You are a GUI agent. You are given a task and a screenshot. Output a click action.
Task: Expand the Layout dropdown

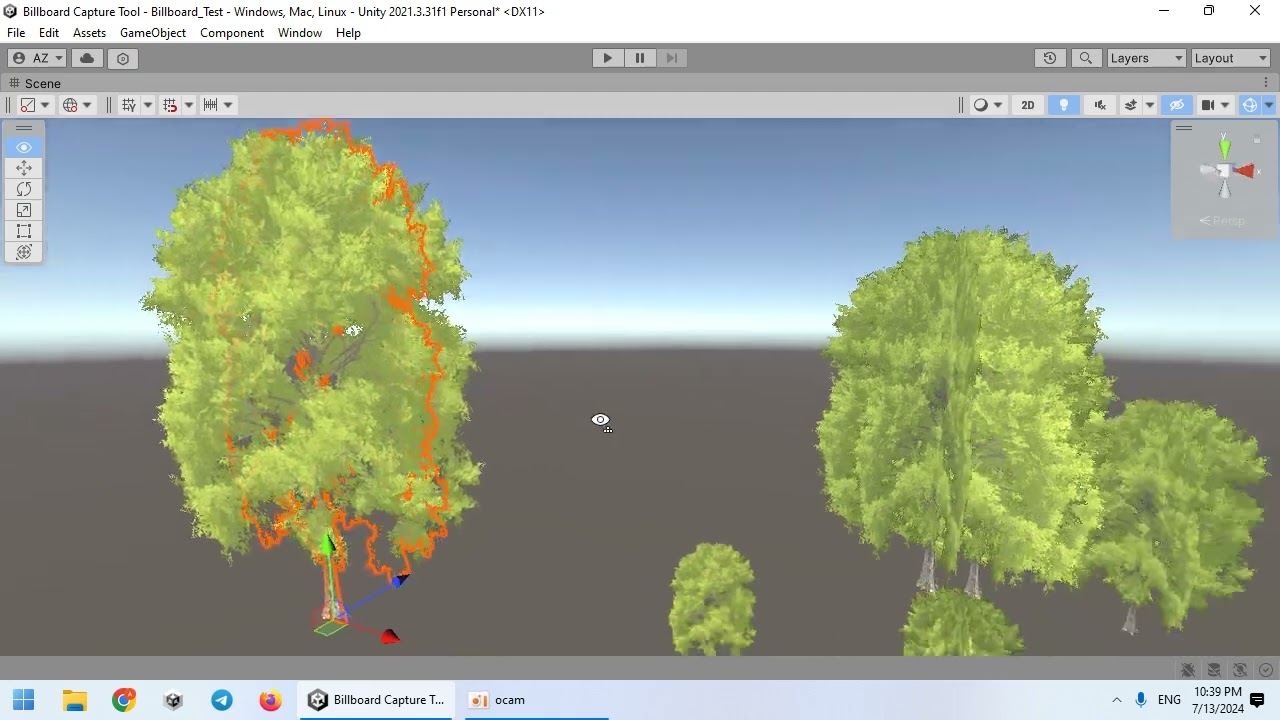tap(1231, 58)
